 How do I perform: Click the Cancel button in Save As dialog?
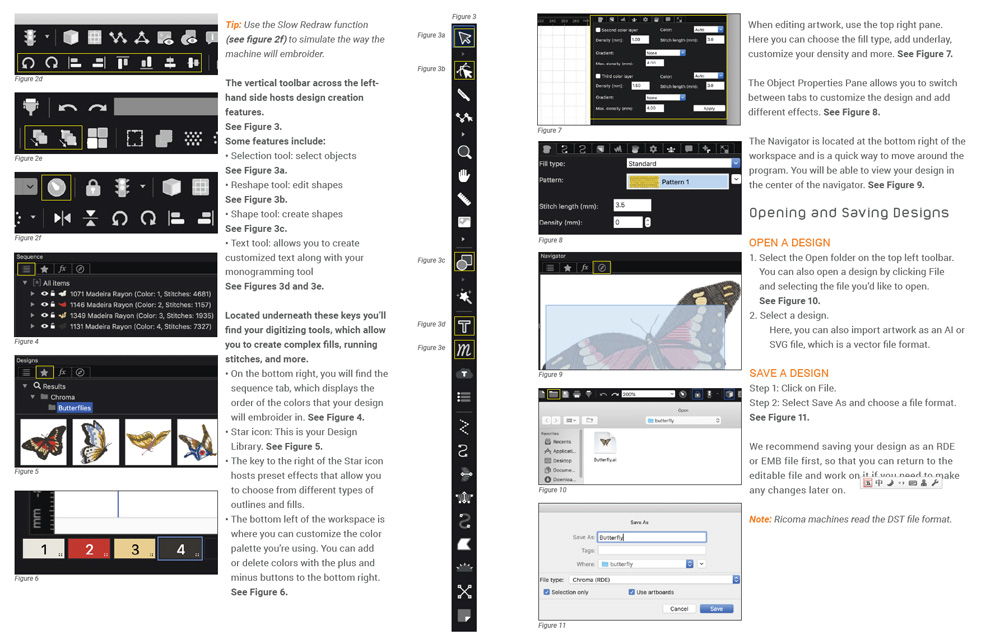click(679, 608)
